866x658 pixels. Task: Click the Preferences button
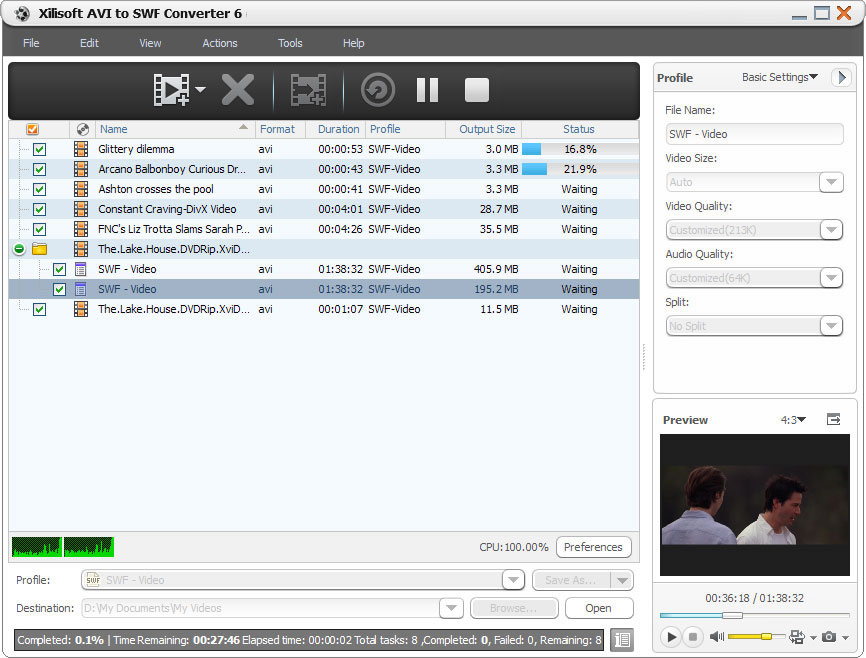594,547
